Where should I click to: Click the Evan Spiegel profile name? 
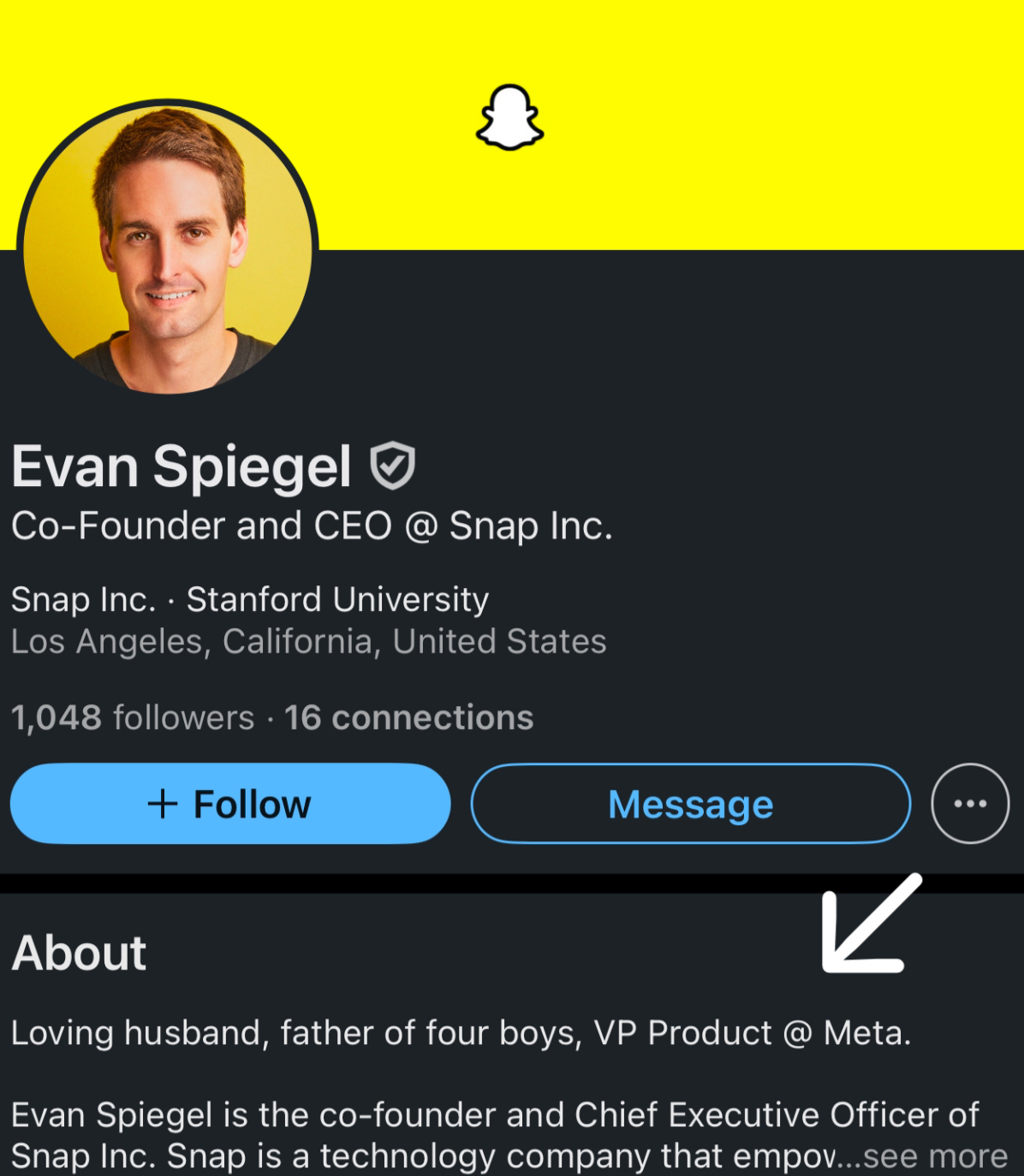click(182, 467)
